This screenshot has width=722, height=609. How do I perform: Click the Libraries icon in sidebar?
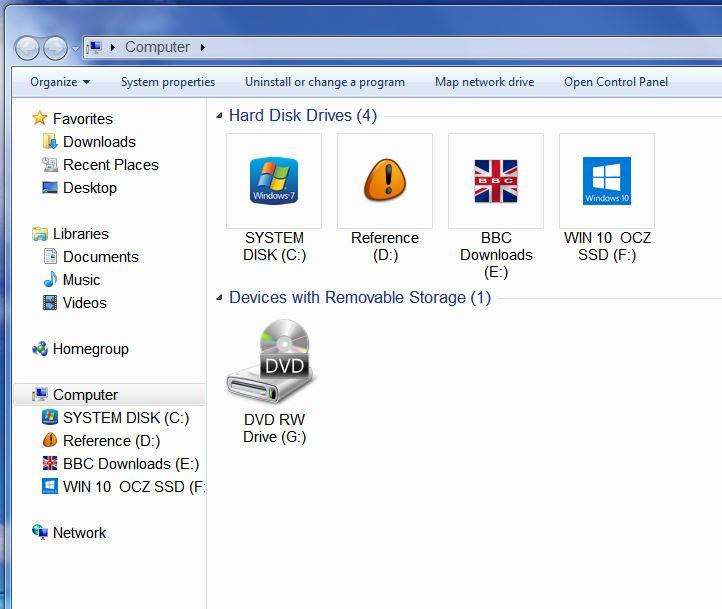click(40, 233)
